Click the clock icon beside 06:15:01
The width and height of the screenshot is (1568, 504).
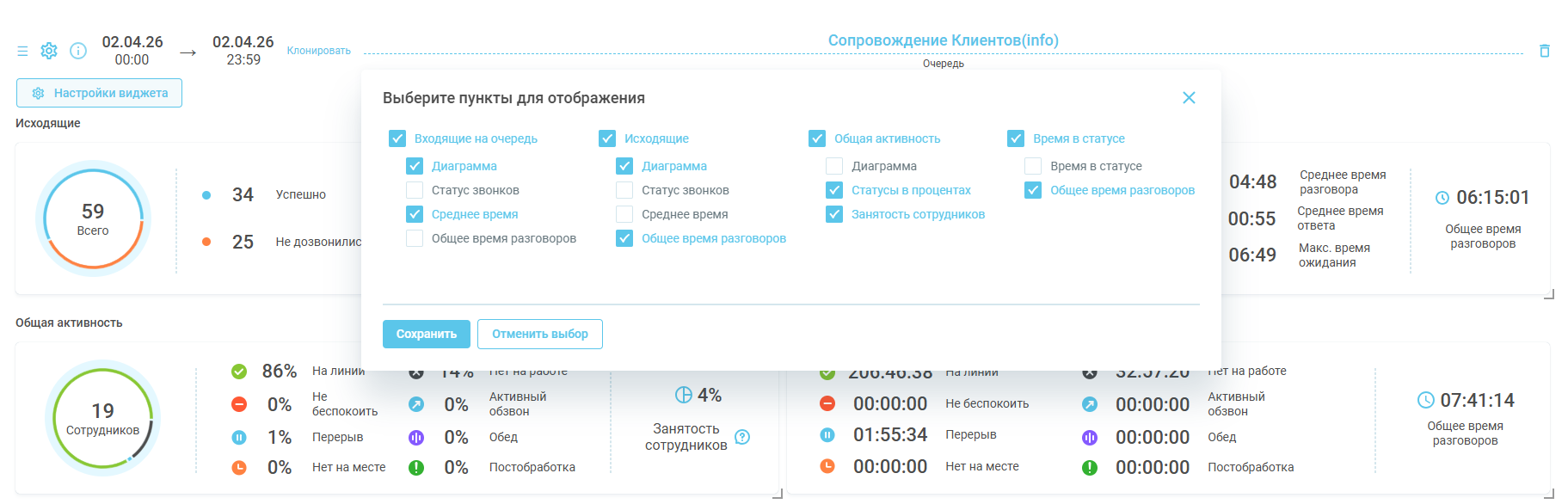(x=1442, y=198)
